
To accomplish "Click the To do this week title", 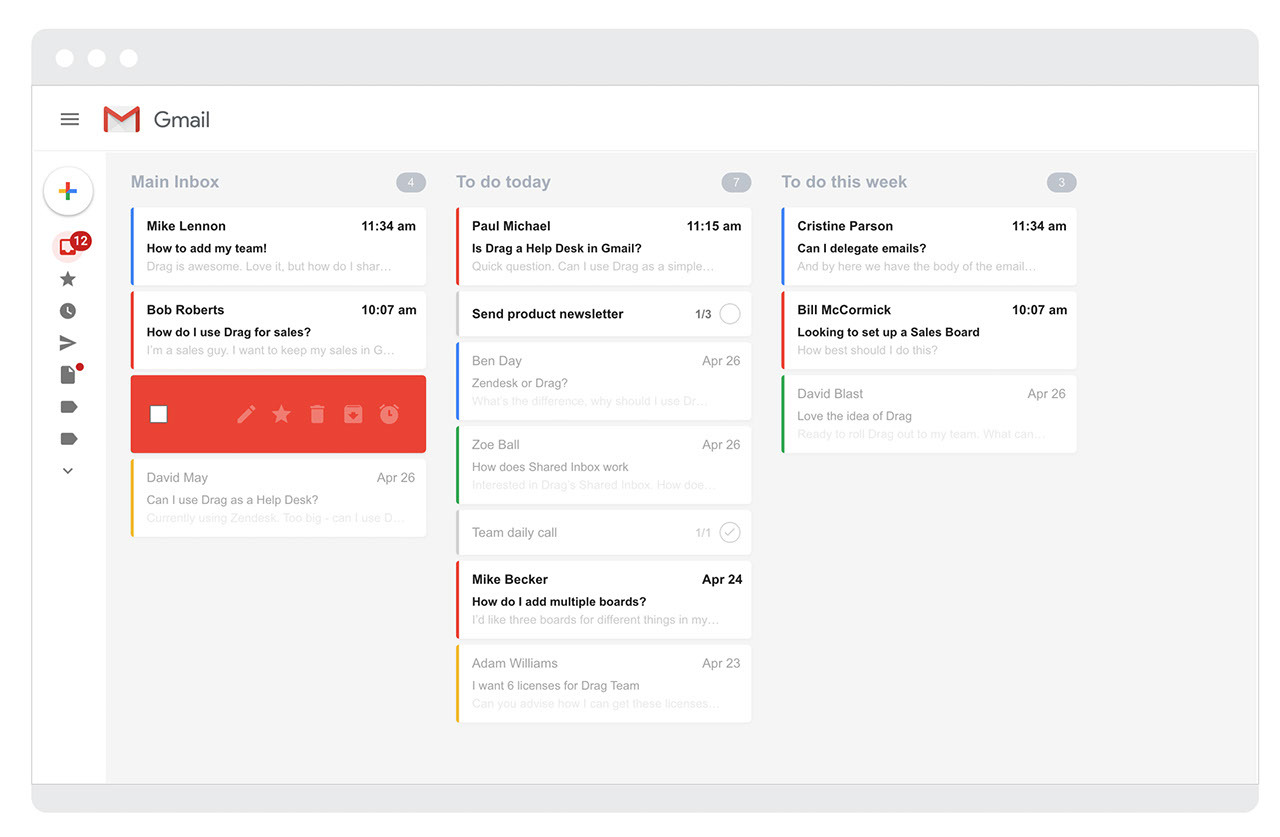I will 844,182.
